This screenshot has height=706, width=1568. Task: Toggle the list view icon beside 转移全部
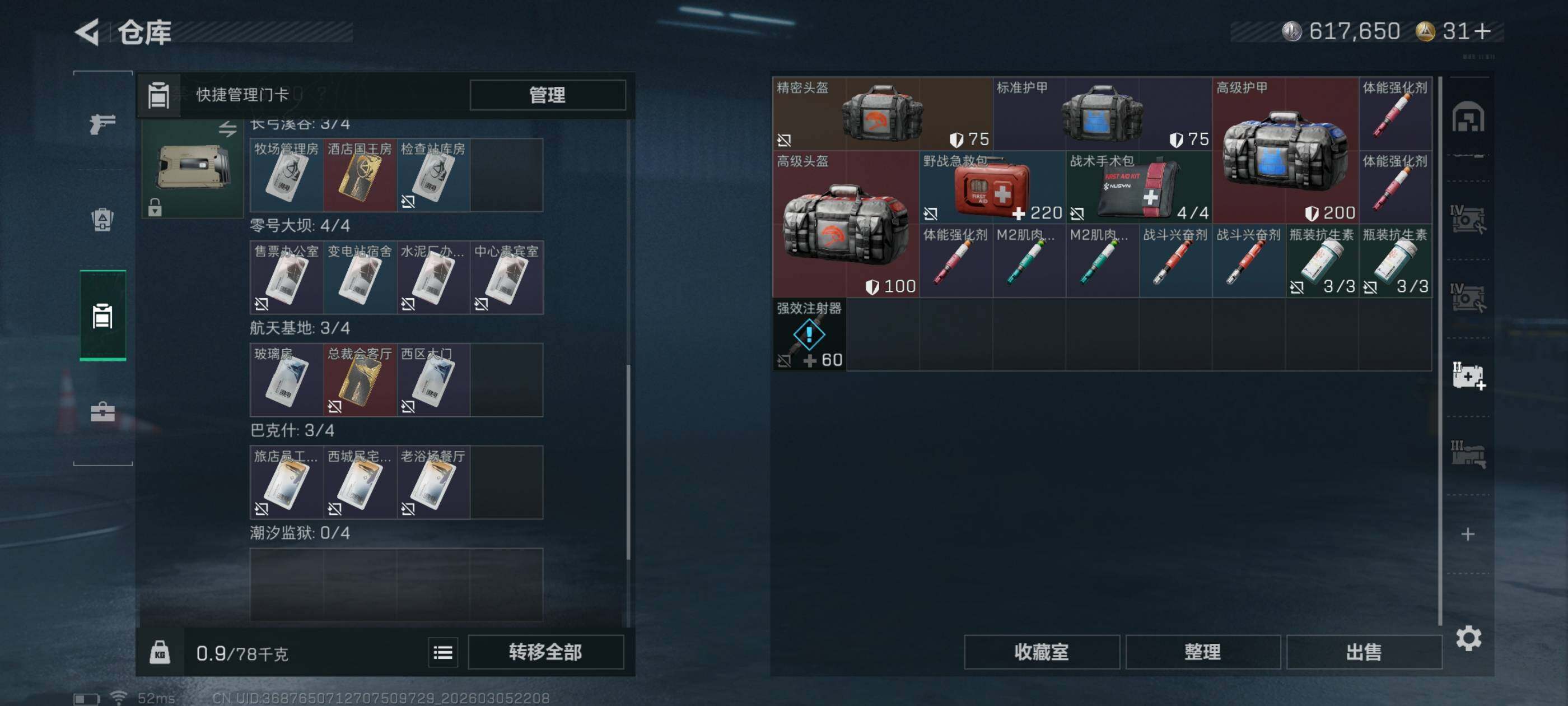pyautogui.click(x=442, y=652)
